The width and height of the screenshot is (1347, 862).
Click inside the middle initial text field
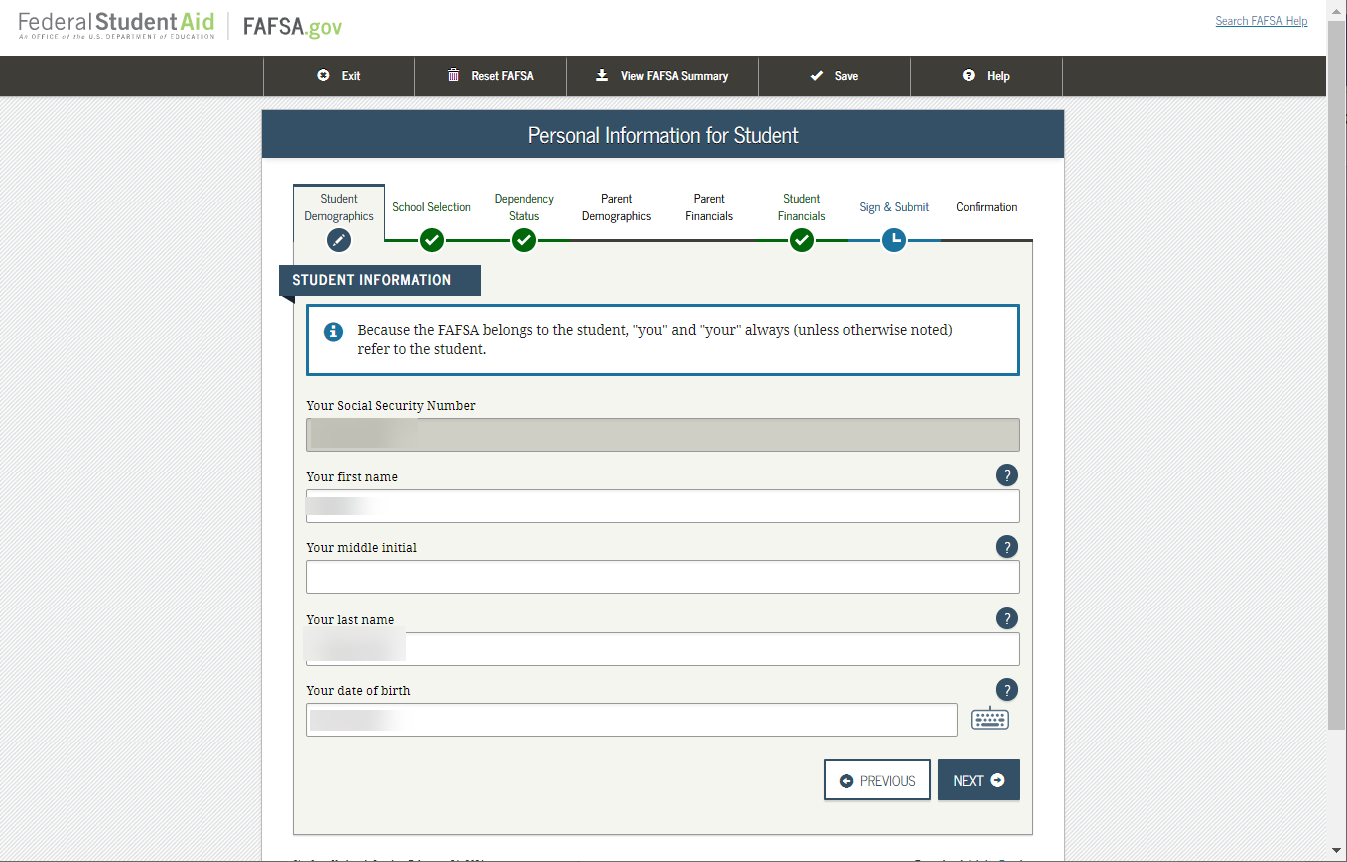[662, 577]
